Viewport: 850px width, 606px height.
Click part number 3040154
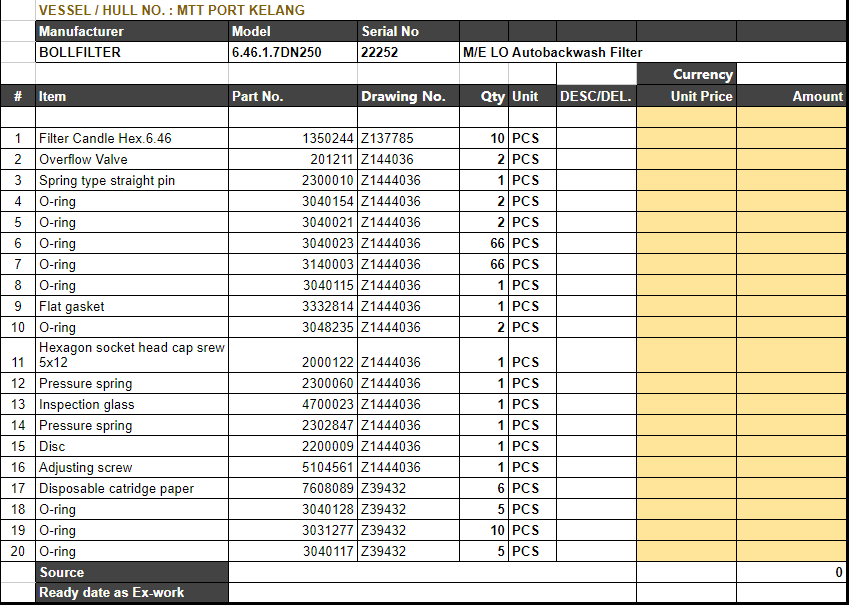point(293,201)
